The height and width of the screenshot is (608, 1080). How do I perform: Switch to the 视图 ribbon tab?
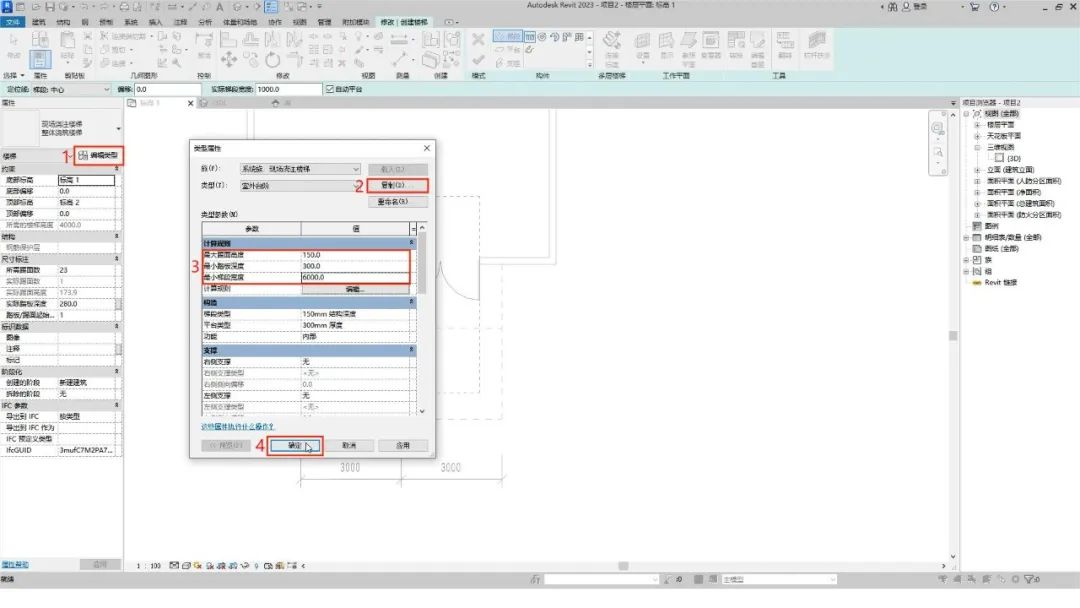pyautogui.click(x=300, y=22)
